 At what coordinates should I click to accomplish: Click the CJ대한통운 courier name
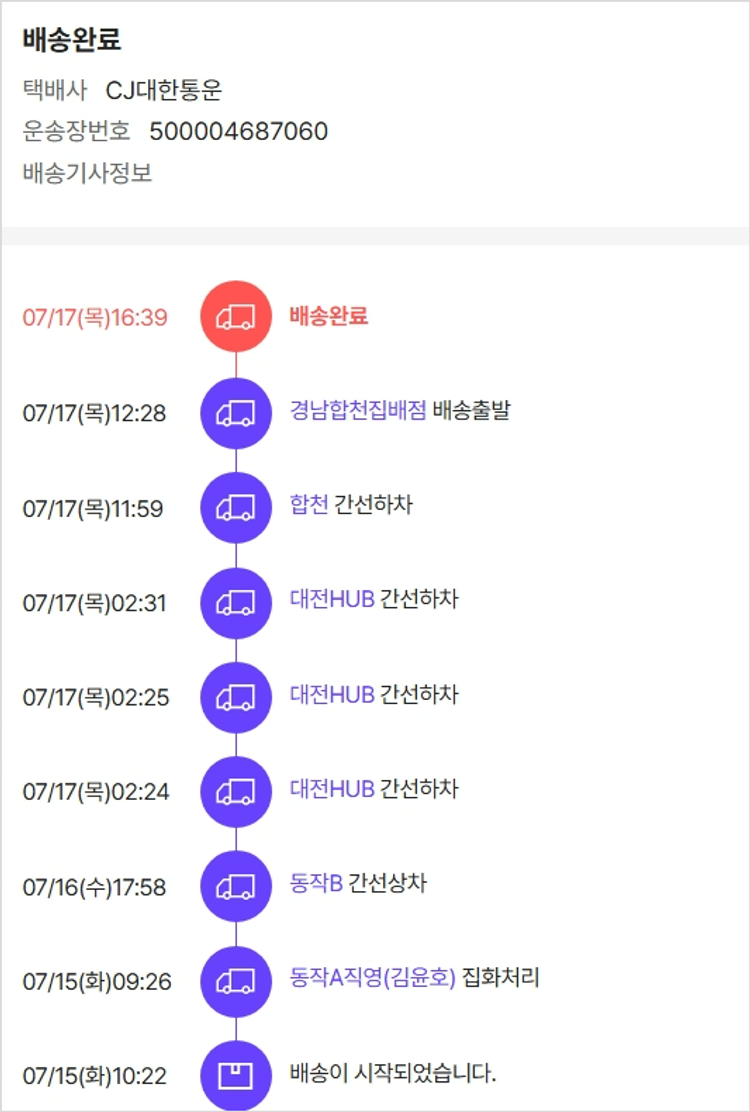pyautogui.click(x=164, y=90)
